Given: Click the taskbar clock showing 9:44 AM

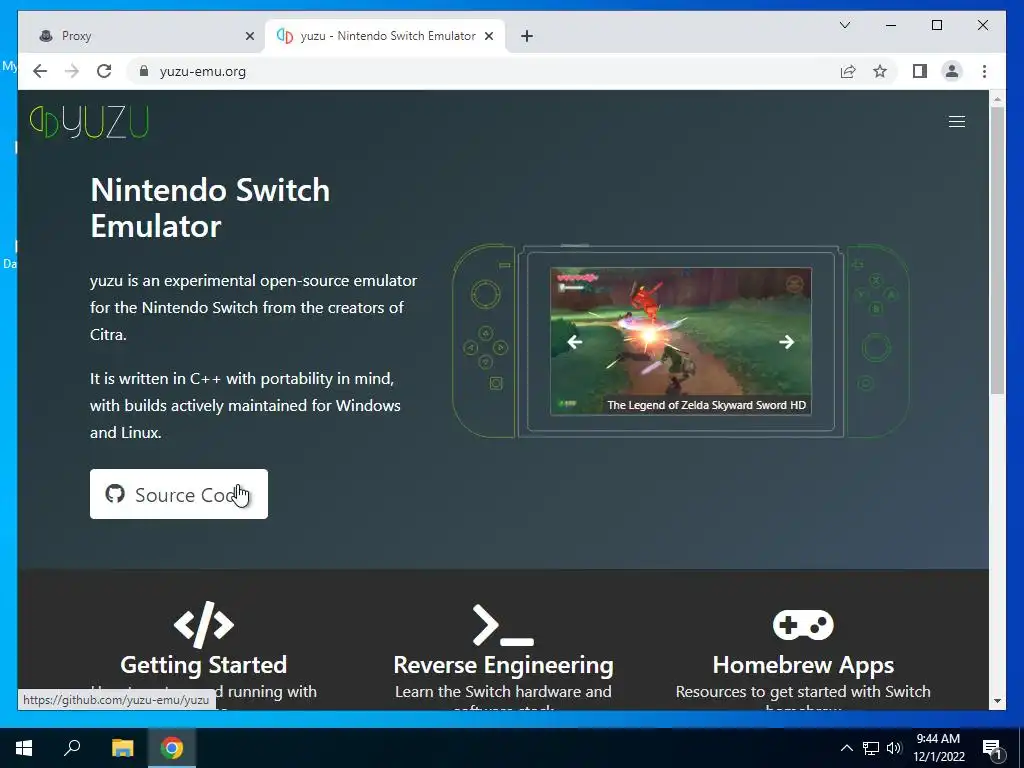Looking at the screenshot, I should [938, 748].
